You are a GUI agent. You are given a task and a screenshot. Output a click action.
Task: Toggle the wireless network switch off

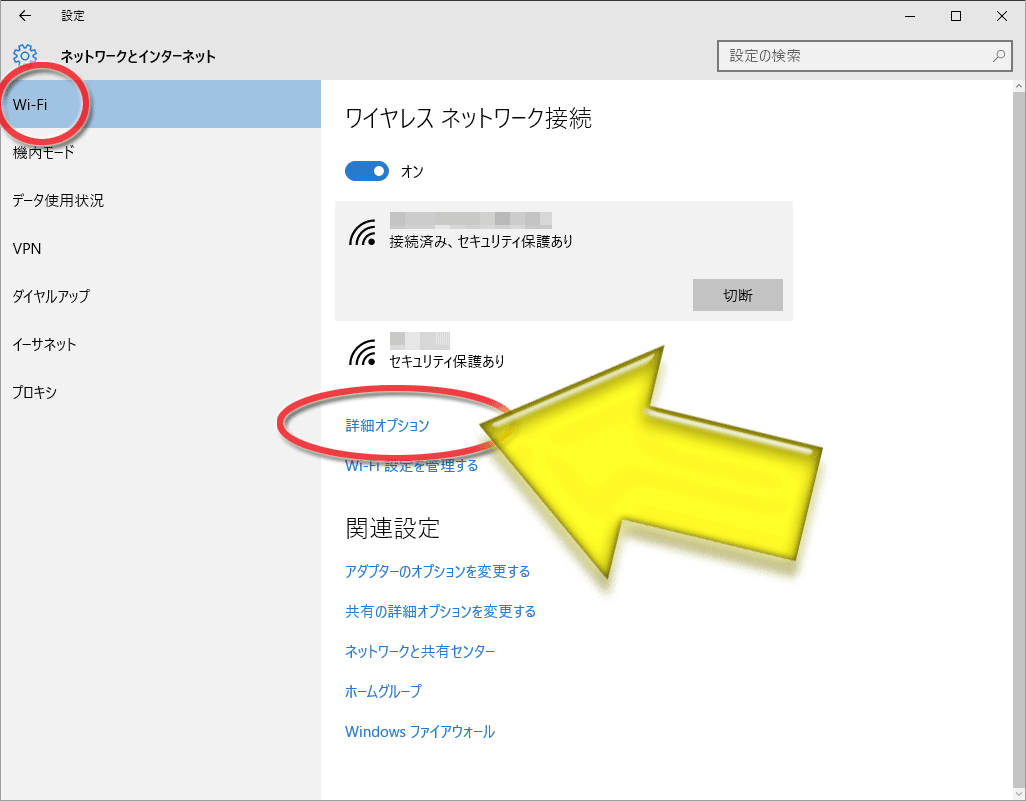click(367, 171)
